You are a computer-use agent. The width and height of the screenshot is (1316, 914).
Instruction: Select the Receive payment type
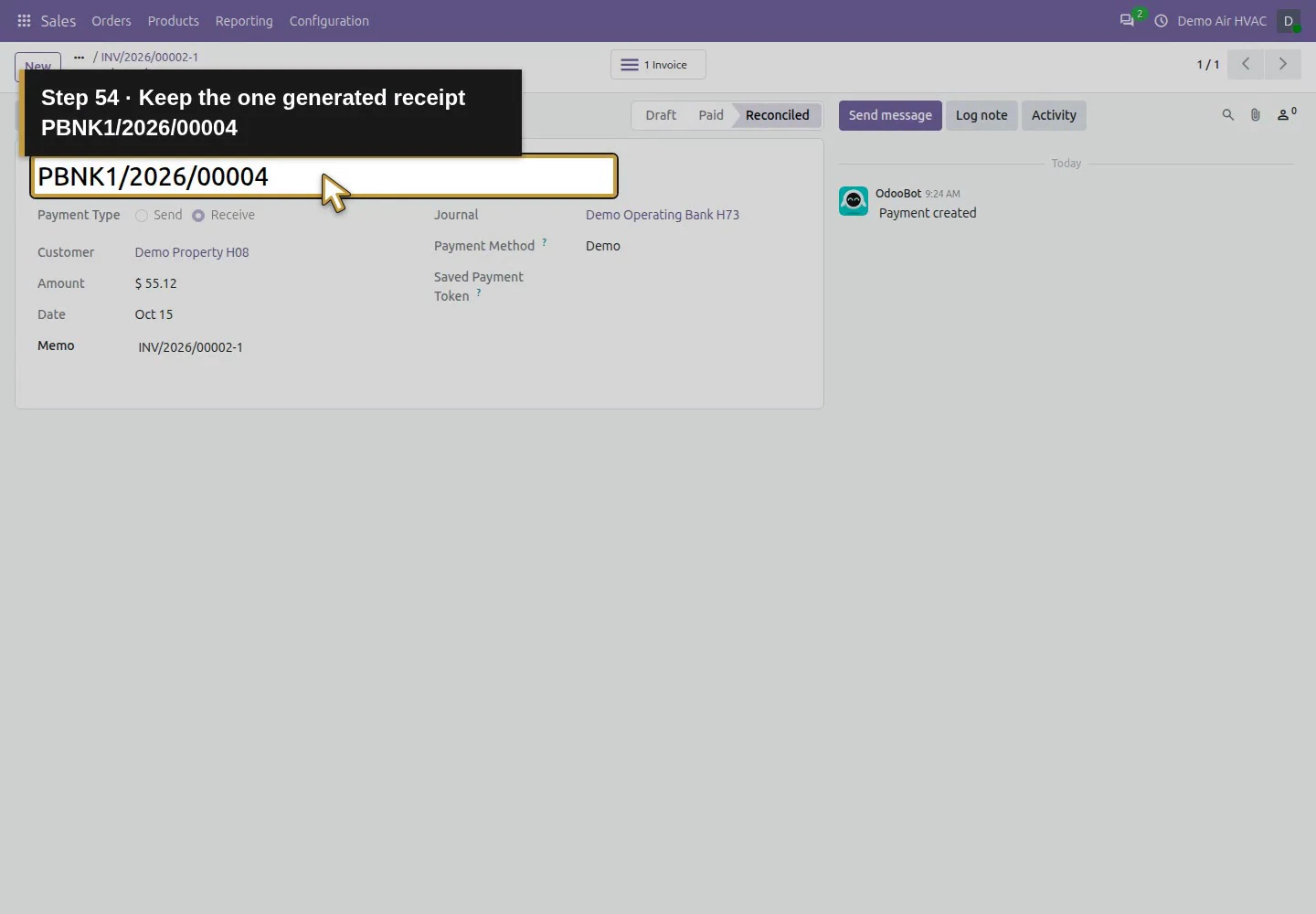click(198, 216)
